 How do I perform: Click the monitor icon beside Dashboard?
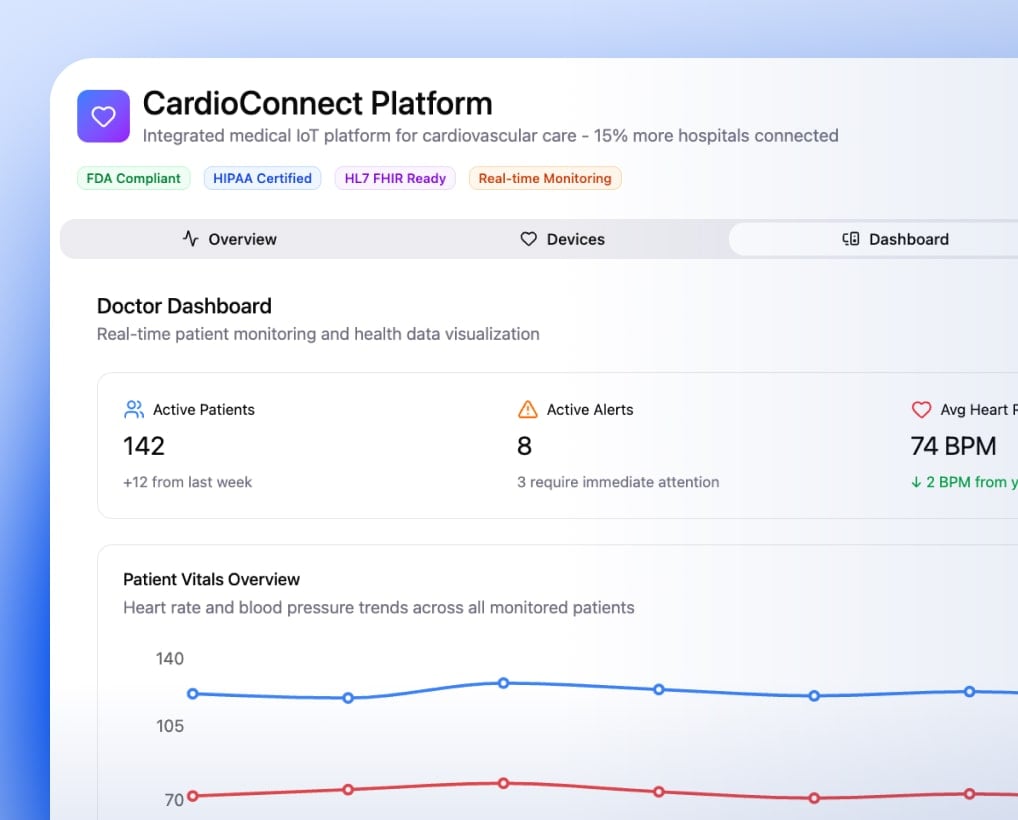tap(850, 239)
